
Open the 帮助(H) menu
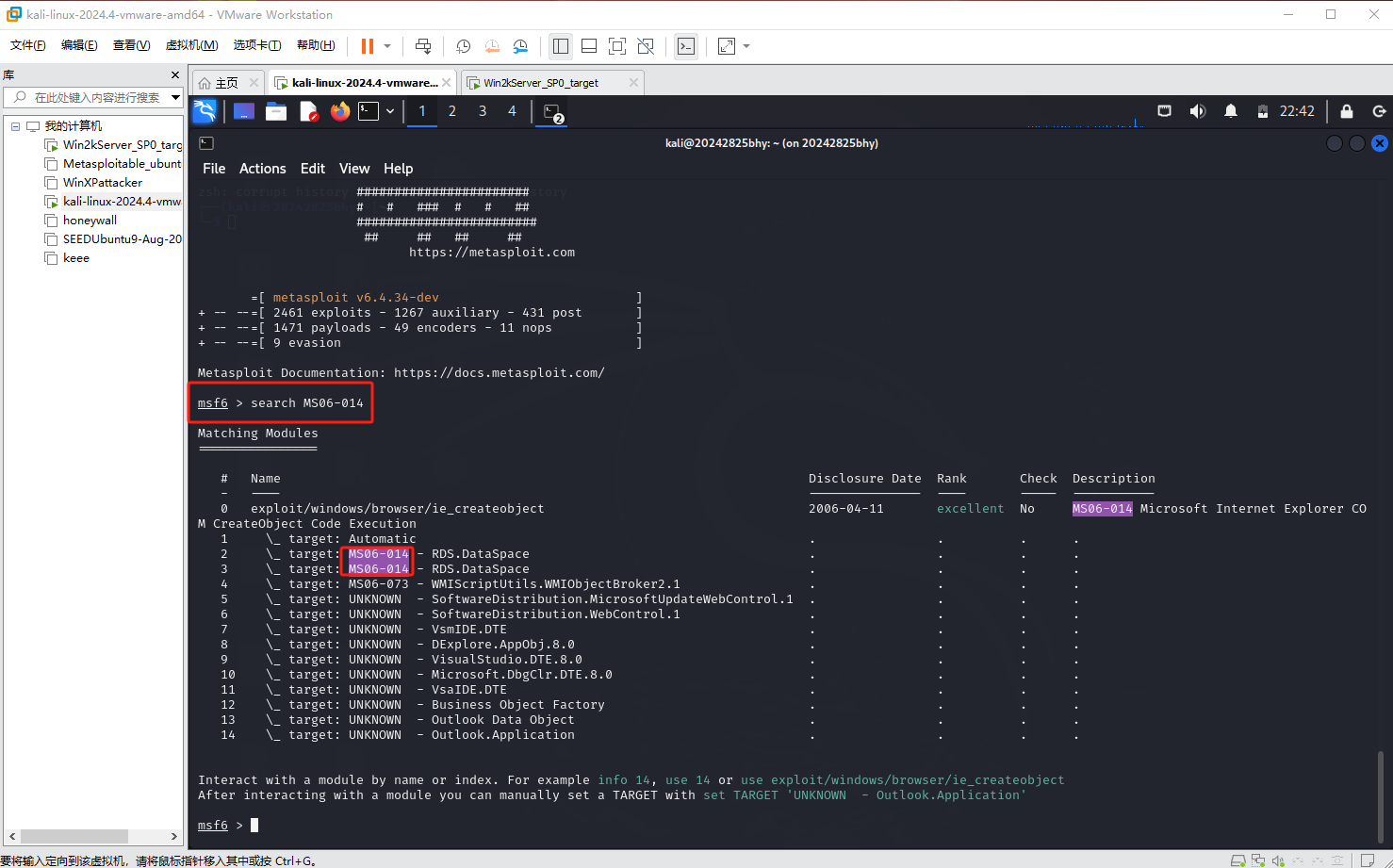316,45
